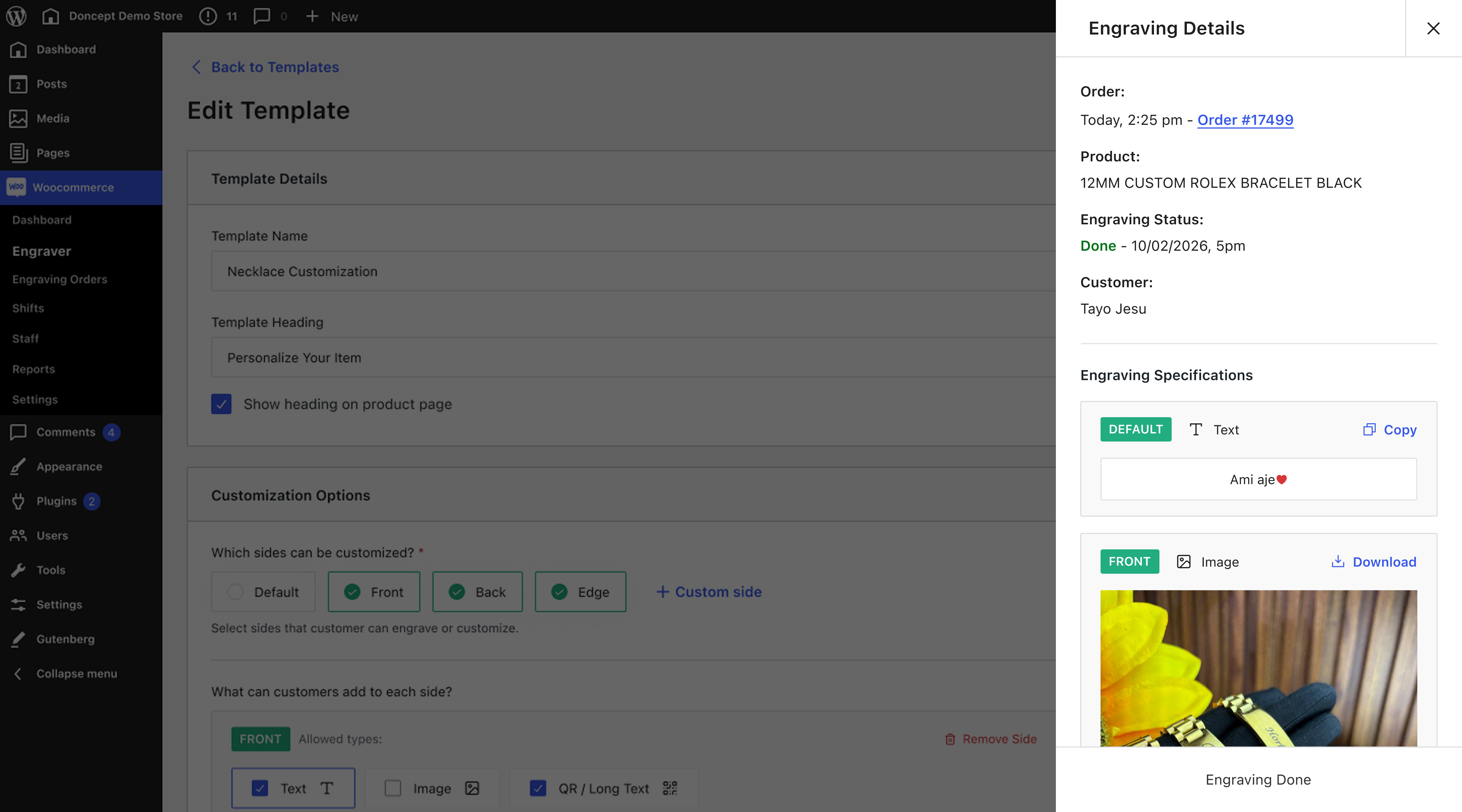Screen dimensions: 1462x812
Task: Open the comments bubble icon in top bar
Action: pos(262,16)
